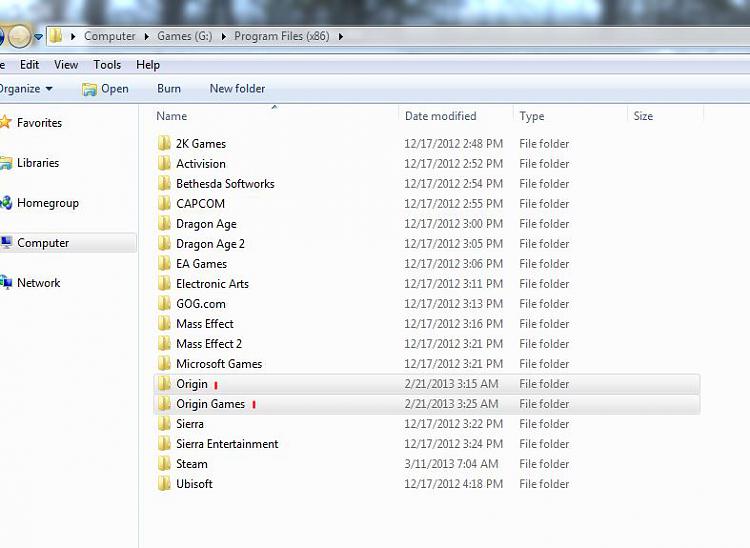Navigate to Games (G:) in the breadcrumb

click(x=185, y=36)
